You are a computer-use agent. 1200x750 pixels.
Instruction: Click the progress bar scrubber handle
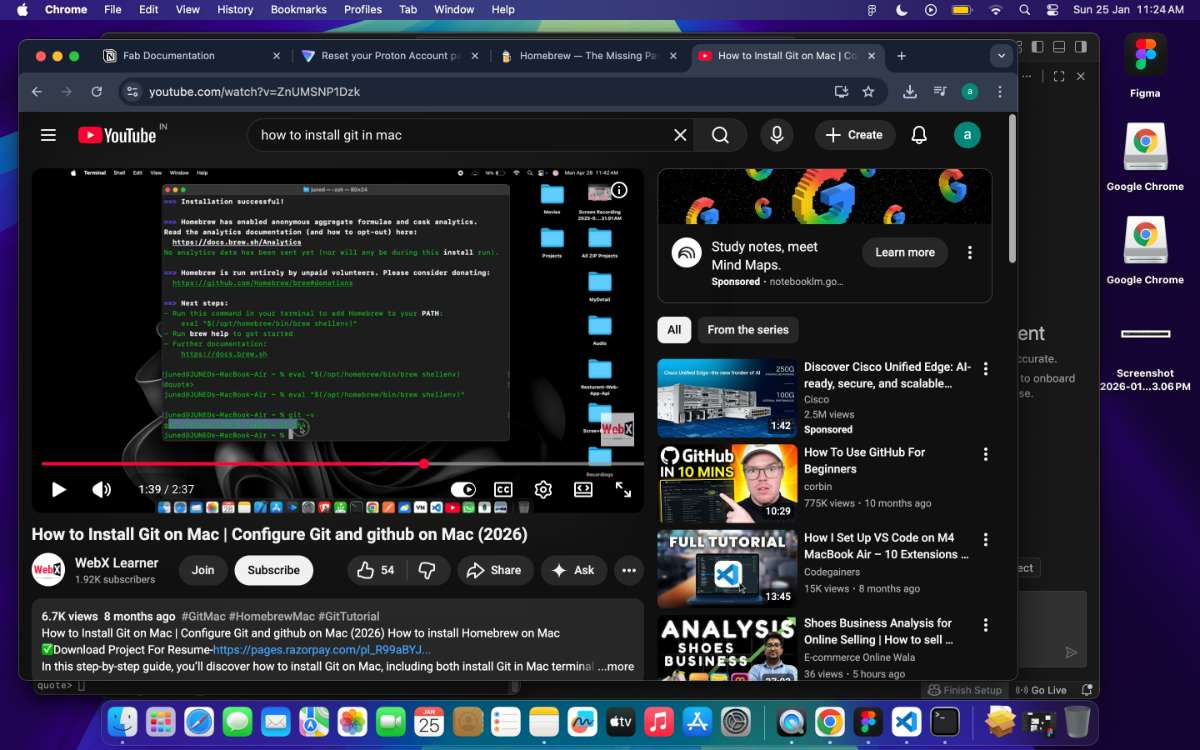424,464
